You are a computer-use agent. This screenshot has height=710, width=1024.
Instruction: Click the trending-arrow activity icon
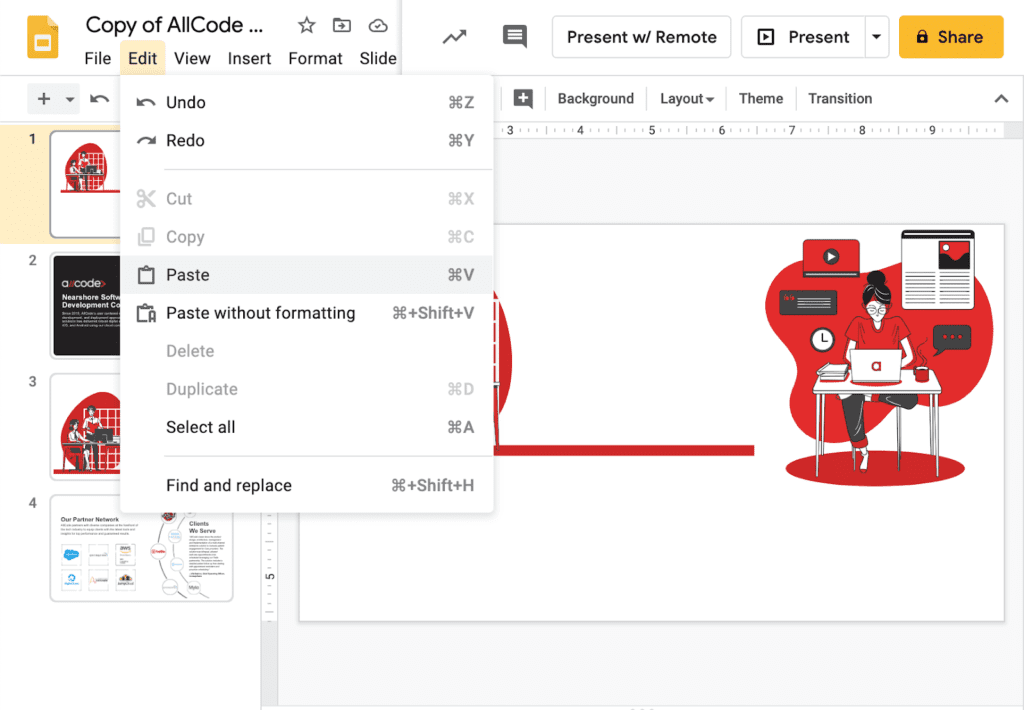(453, 36)
